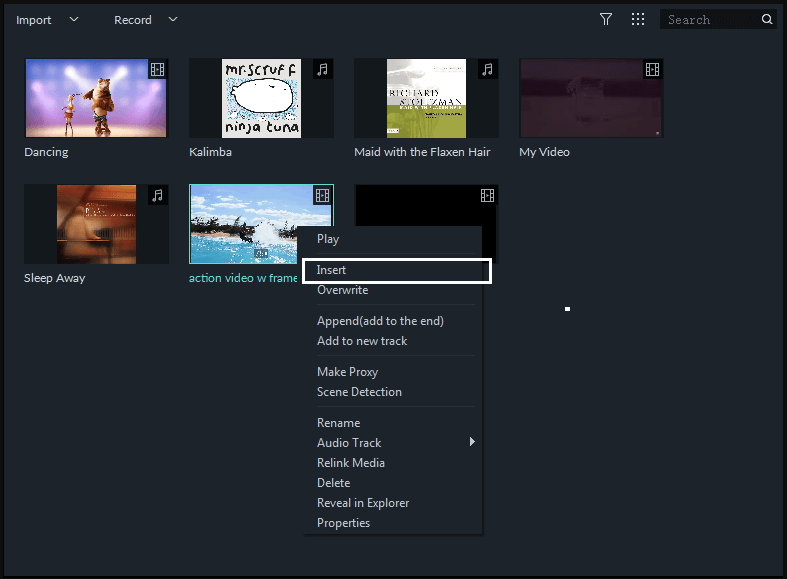Viewport: 787px width, 579px height.
Task: Click the music note badge on Sleep Away
Action: (x=157, y=195)
